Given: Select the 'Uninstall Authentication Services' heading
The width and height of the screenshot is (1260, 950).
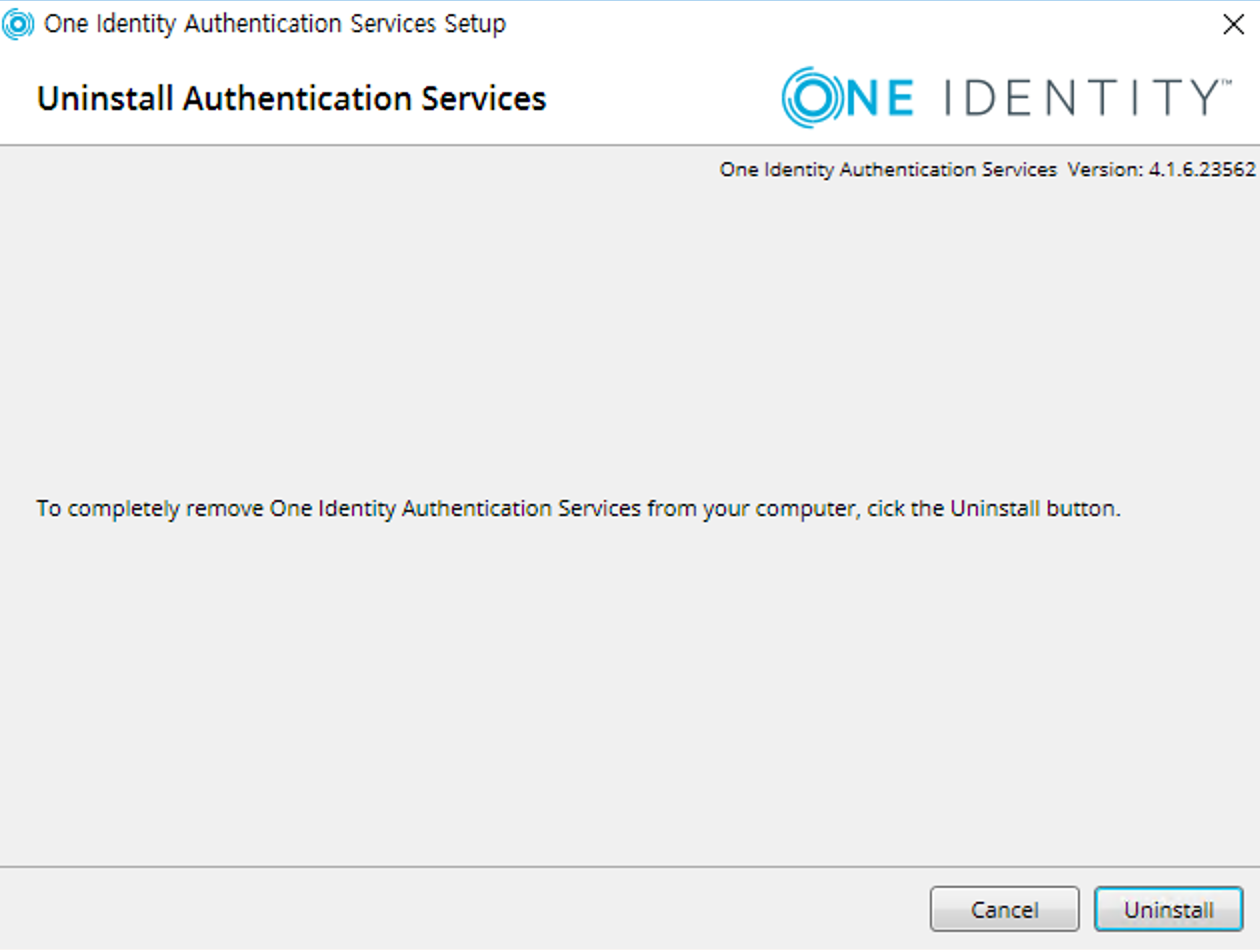Looking at the screenshot, I should coord(291,99).
